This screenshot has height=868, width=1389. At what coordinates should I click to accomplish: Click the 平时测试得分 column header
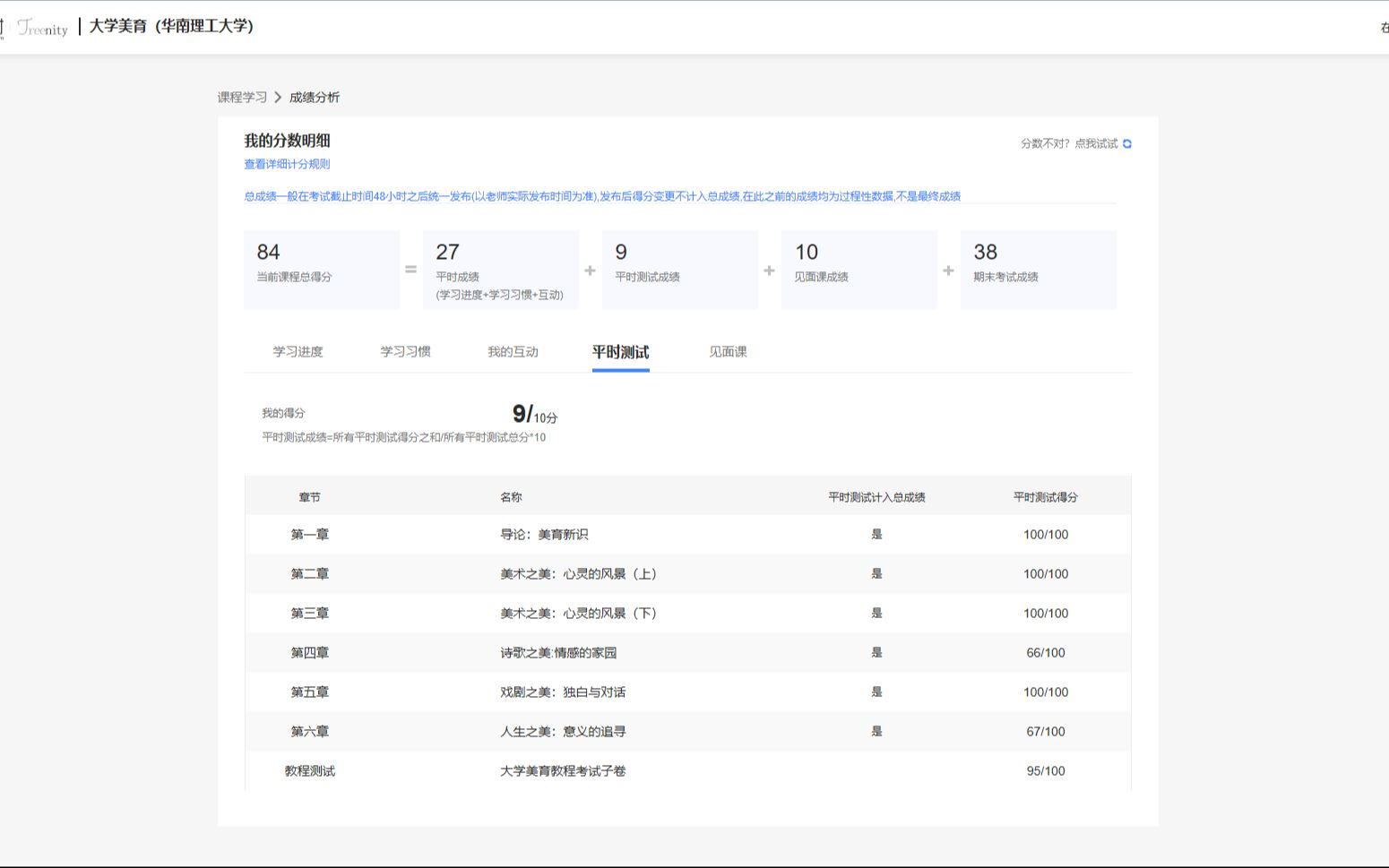pyautogui.click(x=1046, y=497)
